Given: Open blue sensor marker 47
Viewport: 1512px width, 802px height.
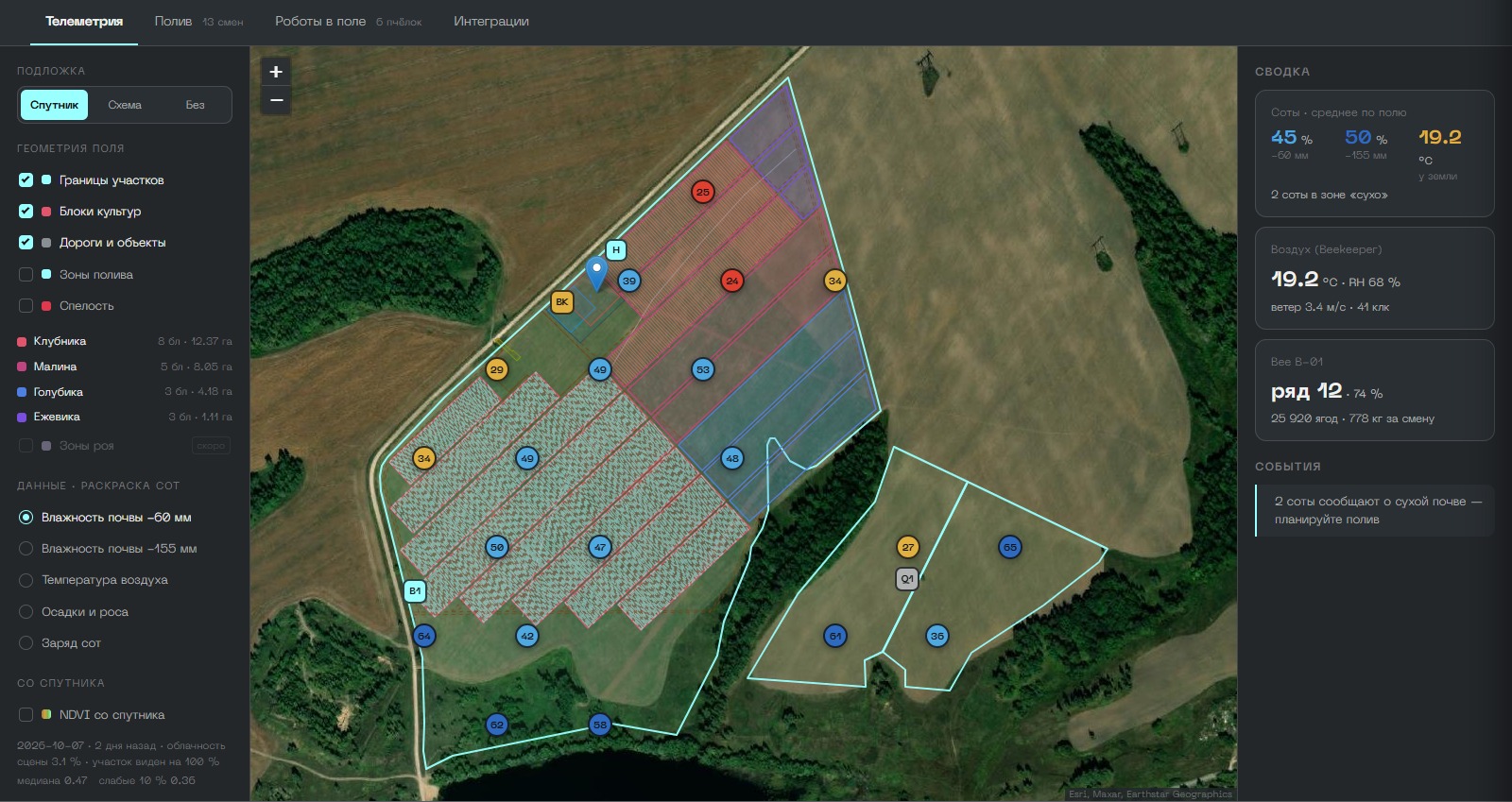Looking at the screenshot, I should click(x=600, y=547).
